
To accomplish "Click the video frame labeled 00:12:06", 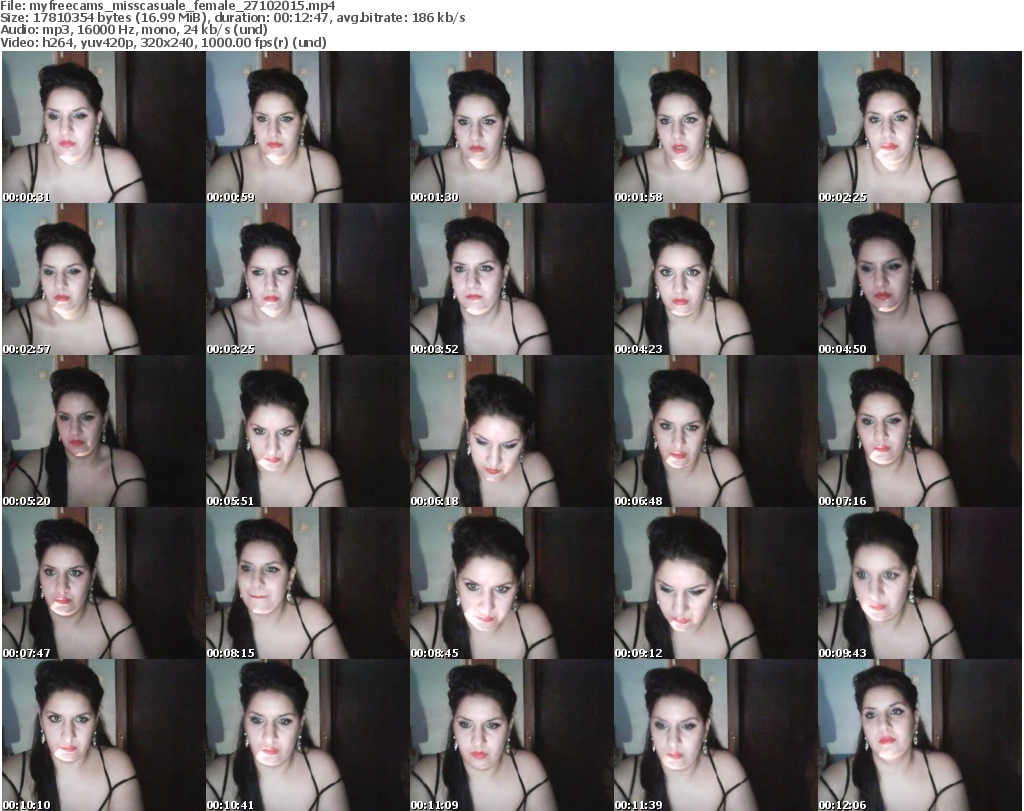I will click(x=920, y=735).
